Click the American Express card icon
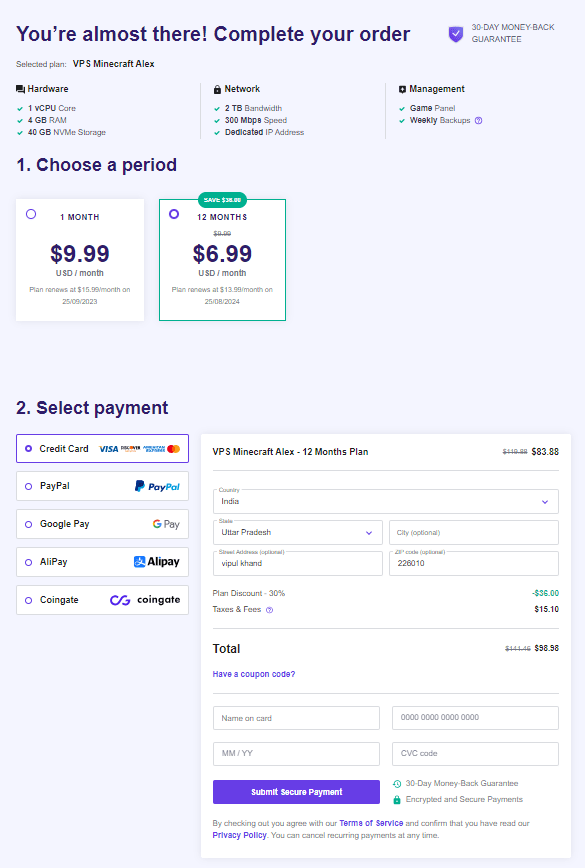 click(x=156, y=448)
